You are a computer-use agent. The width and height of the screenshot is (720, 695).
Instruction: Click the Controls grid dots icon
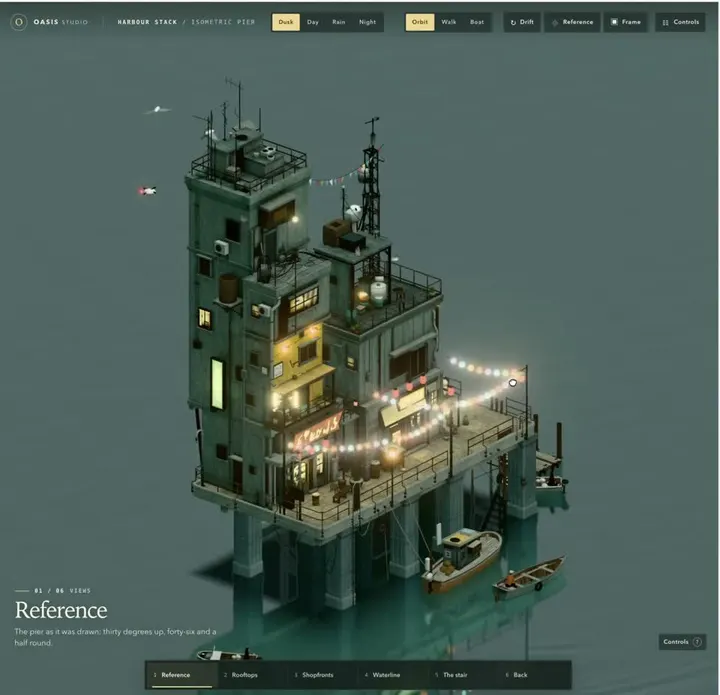(x=665, y=22)
